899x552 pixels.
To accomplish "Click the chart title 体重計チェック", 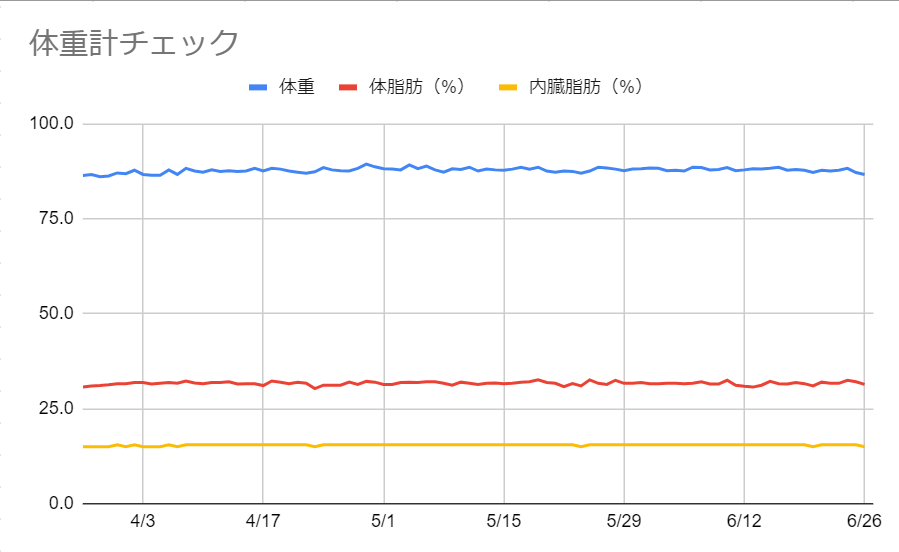I will pos(134,43).
